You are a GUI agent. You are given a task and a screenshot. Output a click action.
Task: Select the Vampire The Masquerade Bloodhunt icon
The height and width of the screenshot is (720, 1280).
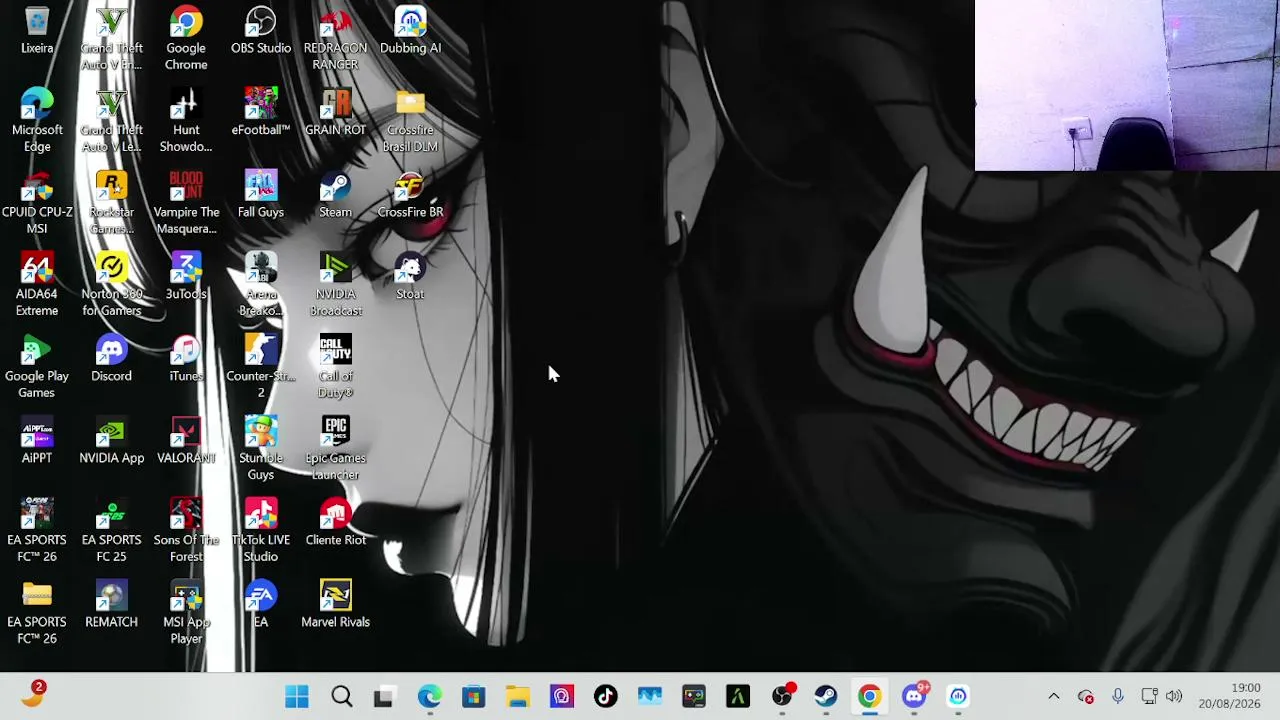[x=186, y=203]
